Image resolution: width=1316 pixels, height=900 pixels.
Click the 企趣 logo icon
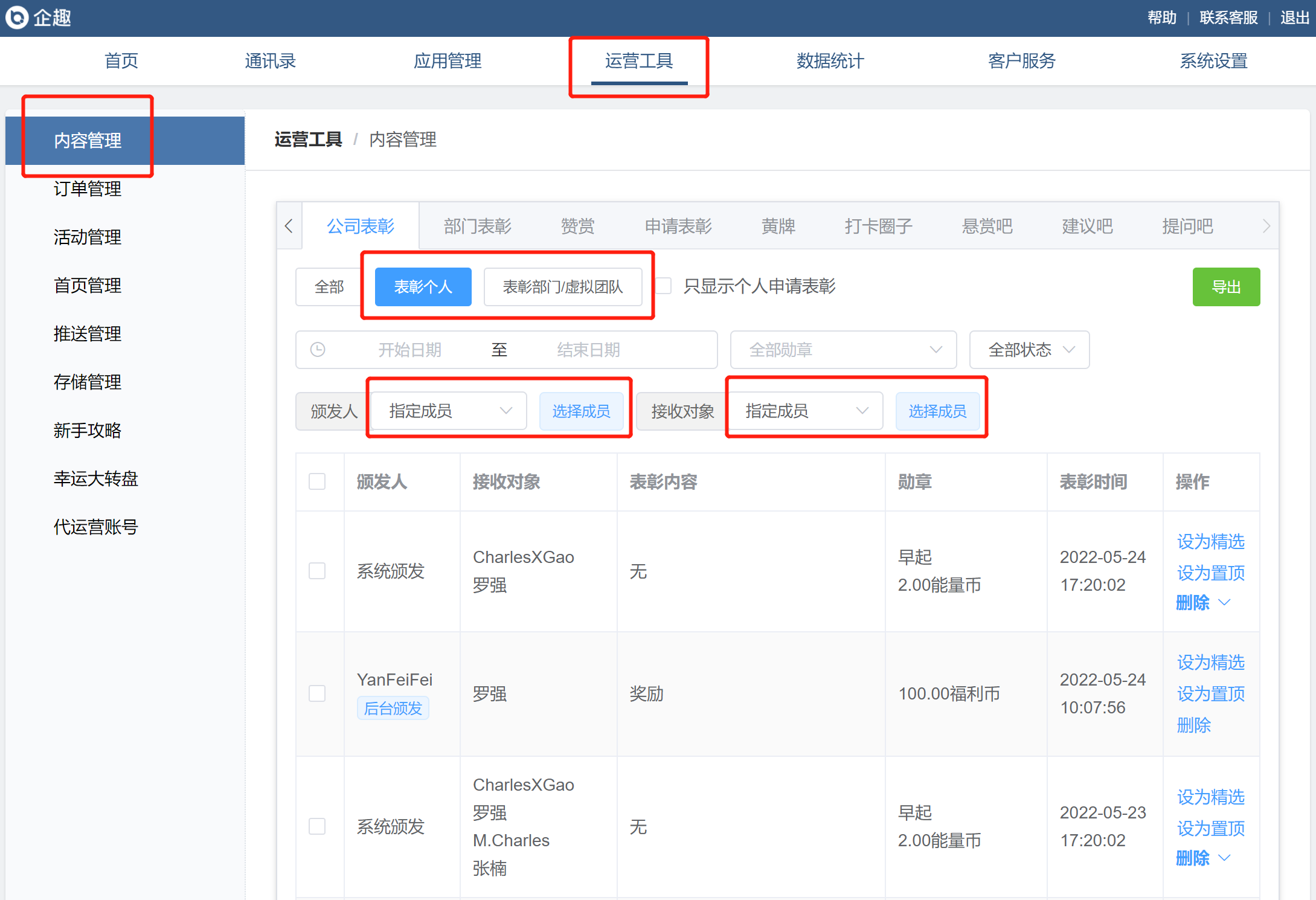(x=17, y=18)
